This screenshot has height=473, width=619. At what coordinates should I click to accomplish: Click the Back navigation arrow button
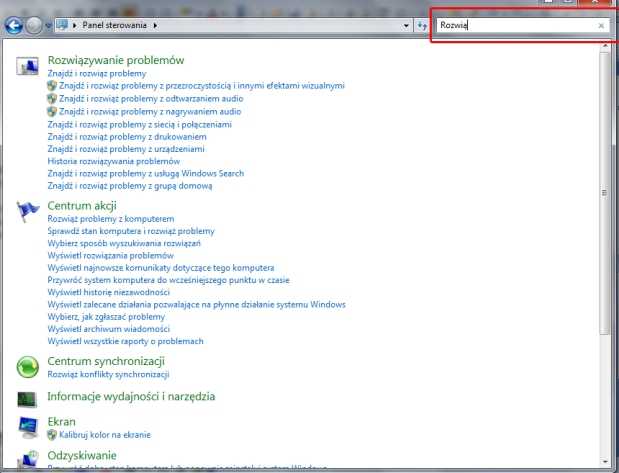14,24
